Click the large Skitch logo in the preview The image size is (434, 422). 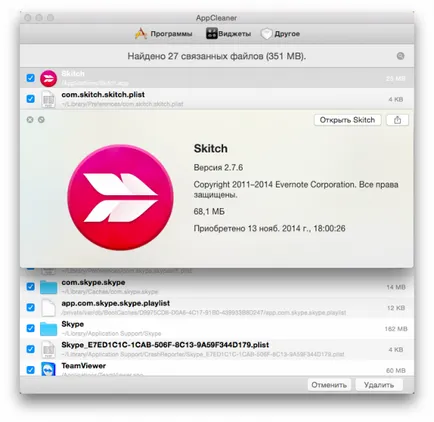pos(120,197)
